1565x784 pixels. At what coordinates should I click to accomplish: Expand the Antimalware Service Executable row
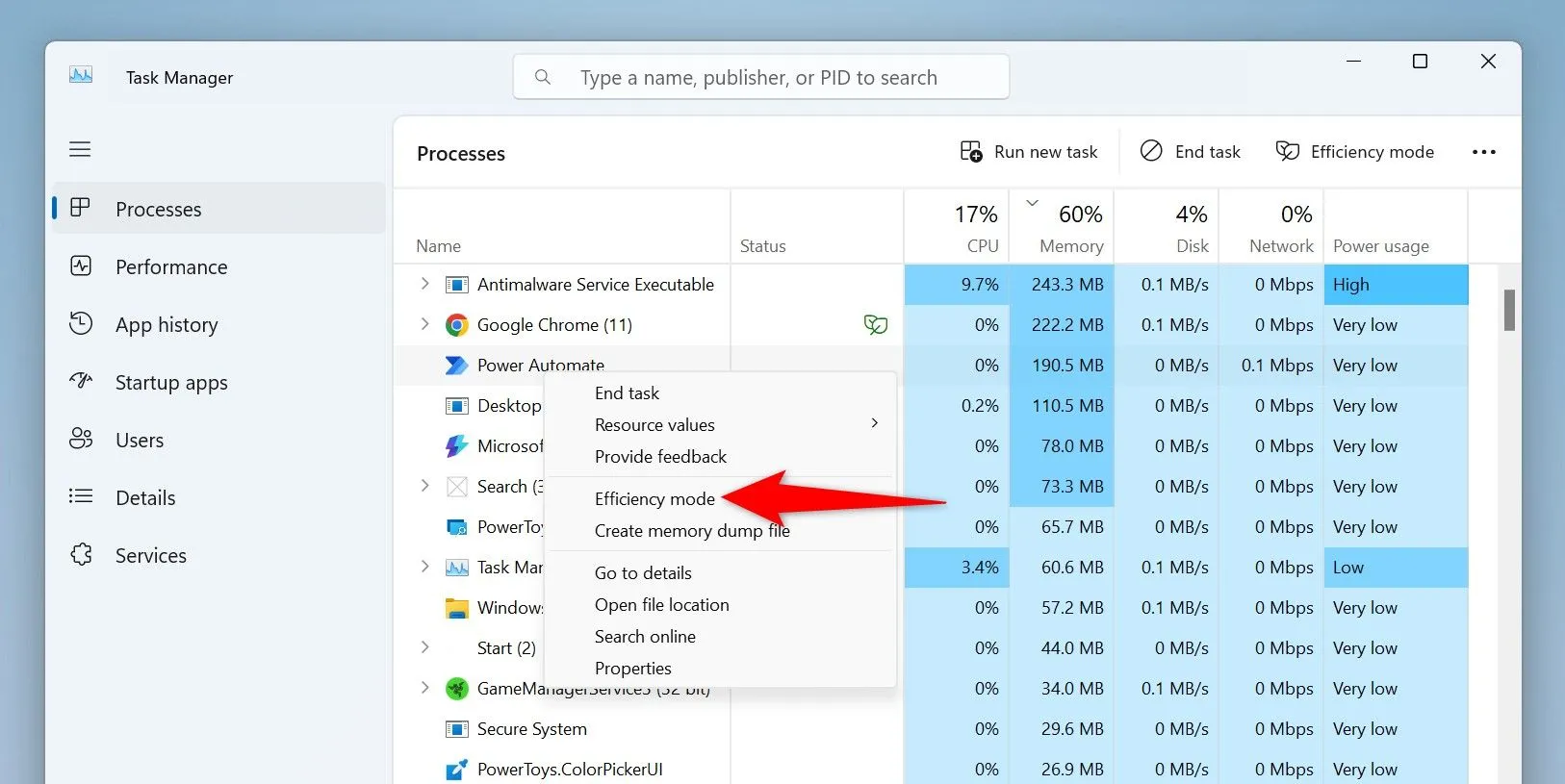[x=424, y=284]
